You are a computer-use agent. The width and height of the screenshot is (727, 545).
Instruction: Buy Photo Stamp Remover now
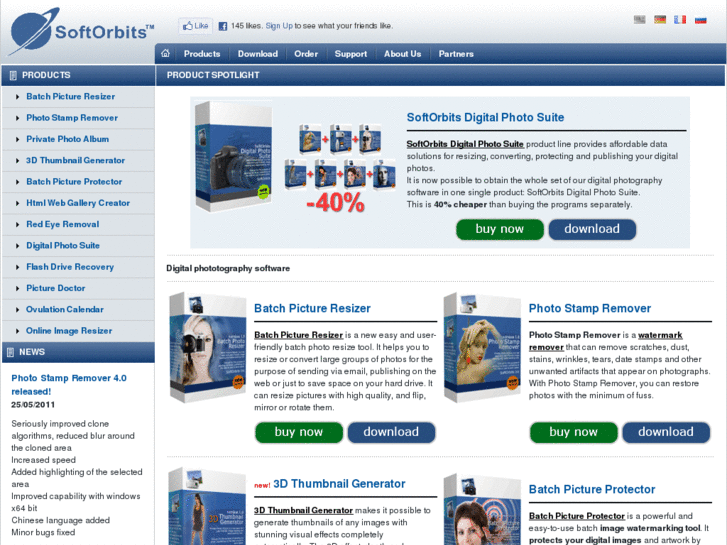pyautogui.click(x=574, y=432)
